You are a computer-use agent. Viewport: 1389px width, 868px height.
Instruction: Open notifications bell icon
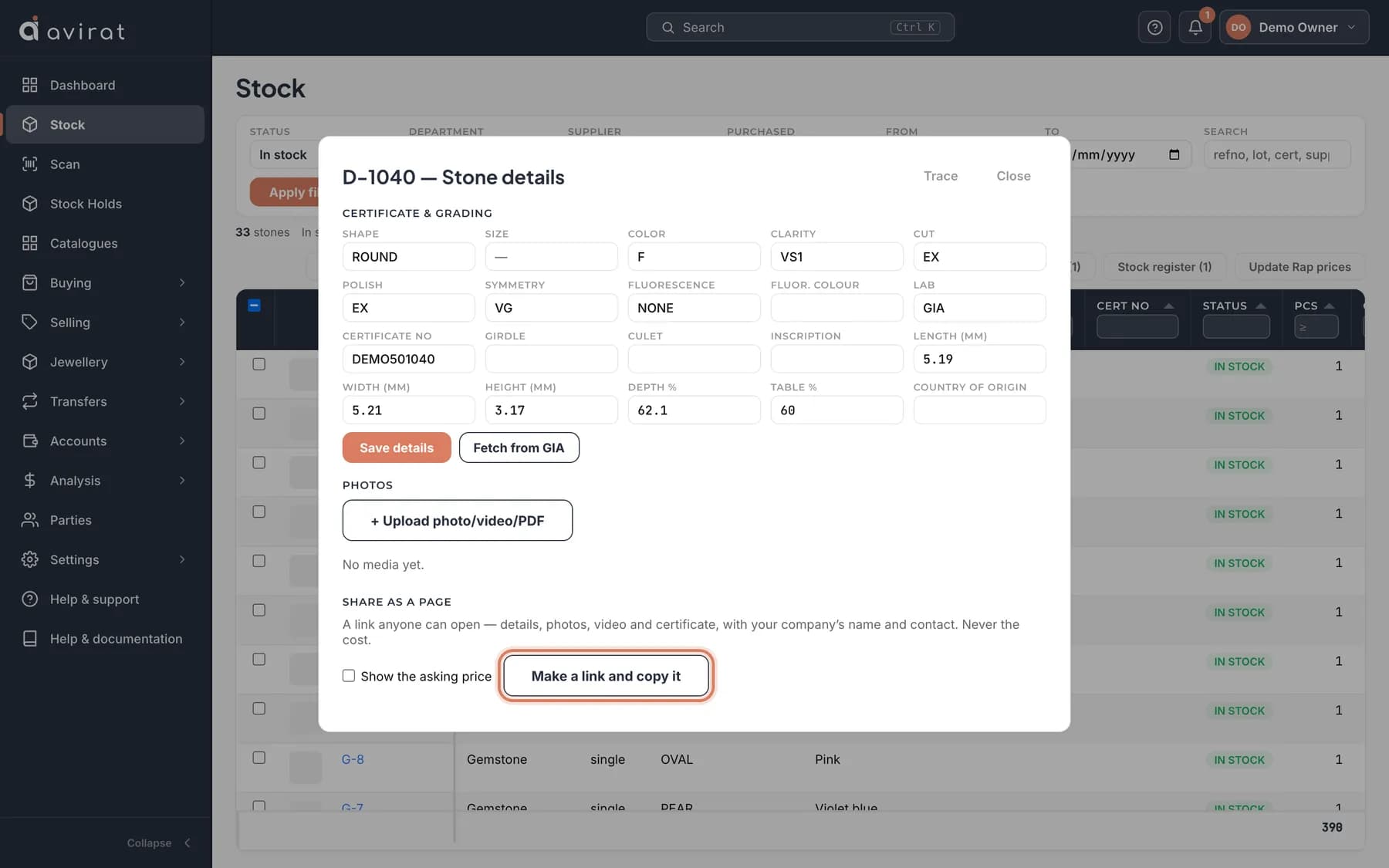(1195, 28)
